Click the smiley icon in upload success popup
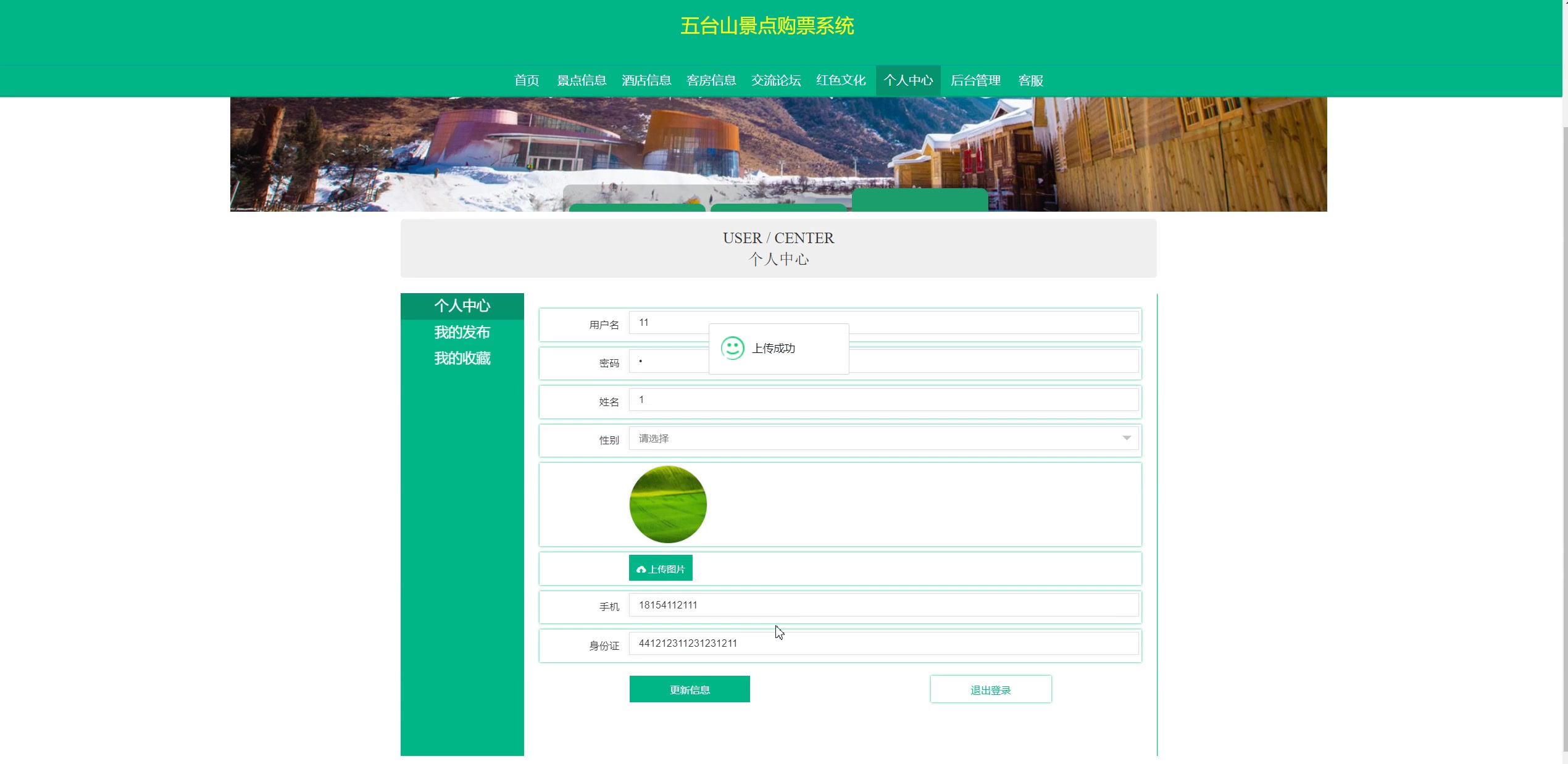1568x764 pixels. (x=732, y=348)
